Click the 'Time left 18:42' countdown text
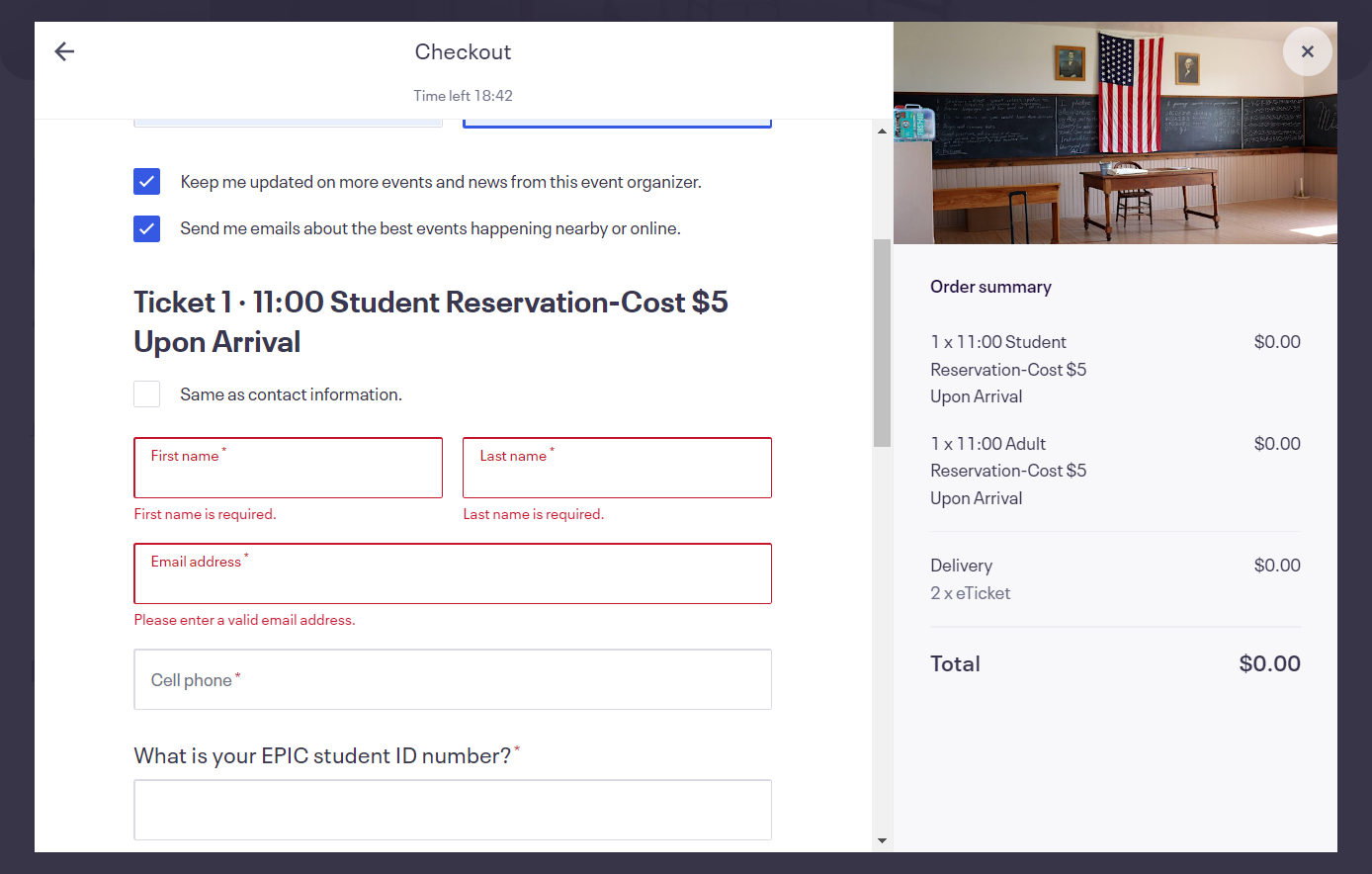This screenshot has height=874, width=1372. [x=463, y=96]
